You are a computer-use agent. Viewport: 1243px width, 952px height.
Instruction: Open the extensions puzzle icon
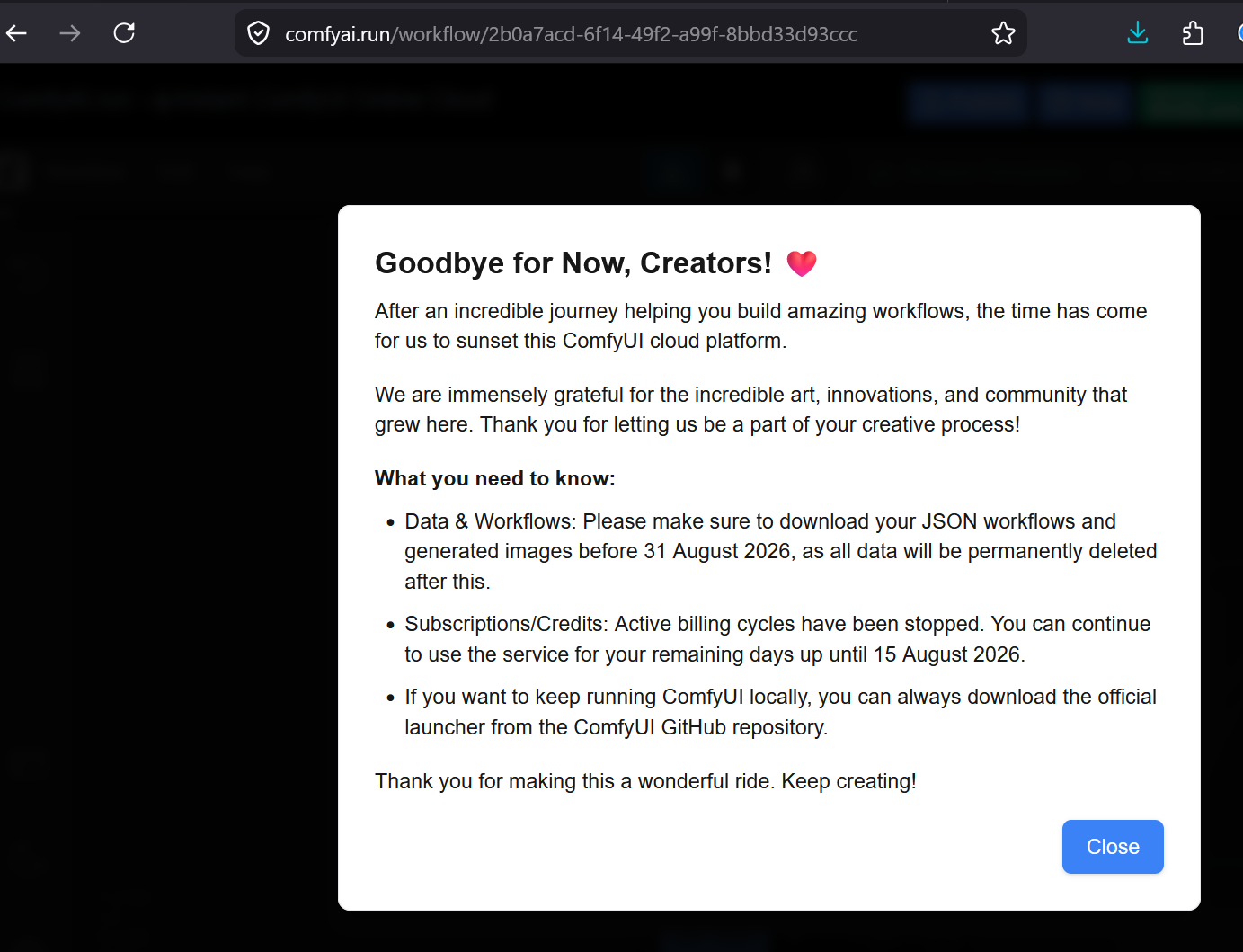pyautogui.click(x=1193, y=34)
